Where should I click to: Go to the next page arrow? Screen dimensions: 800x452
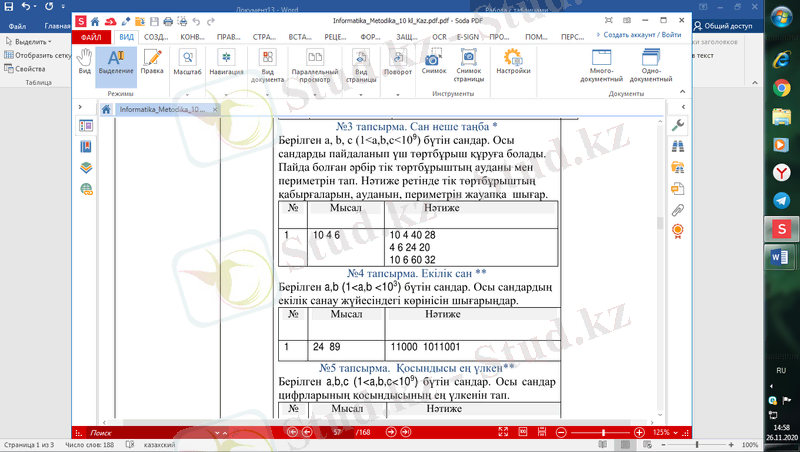(x=390, y=432)
